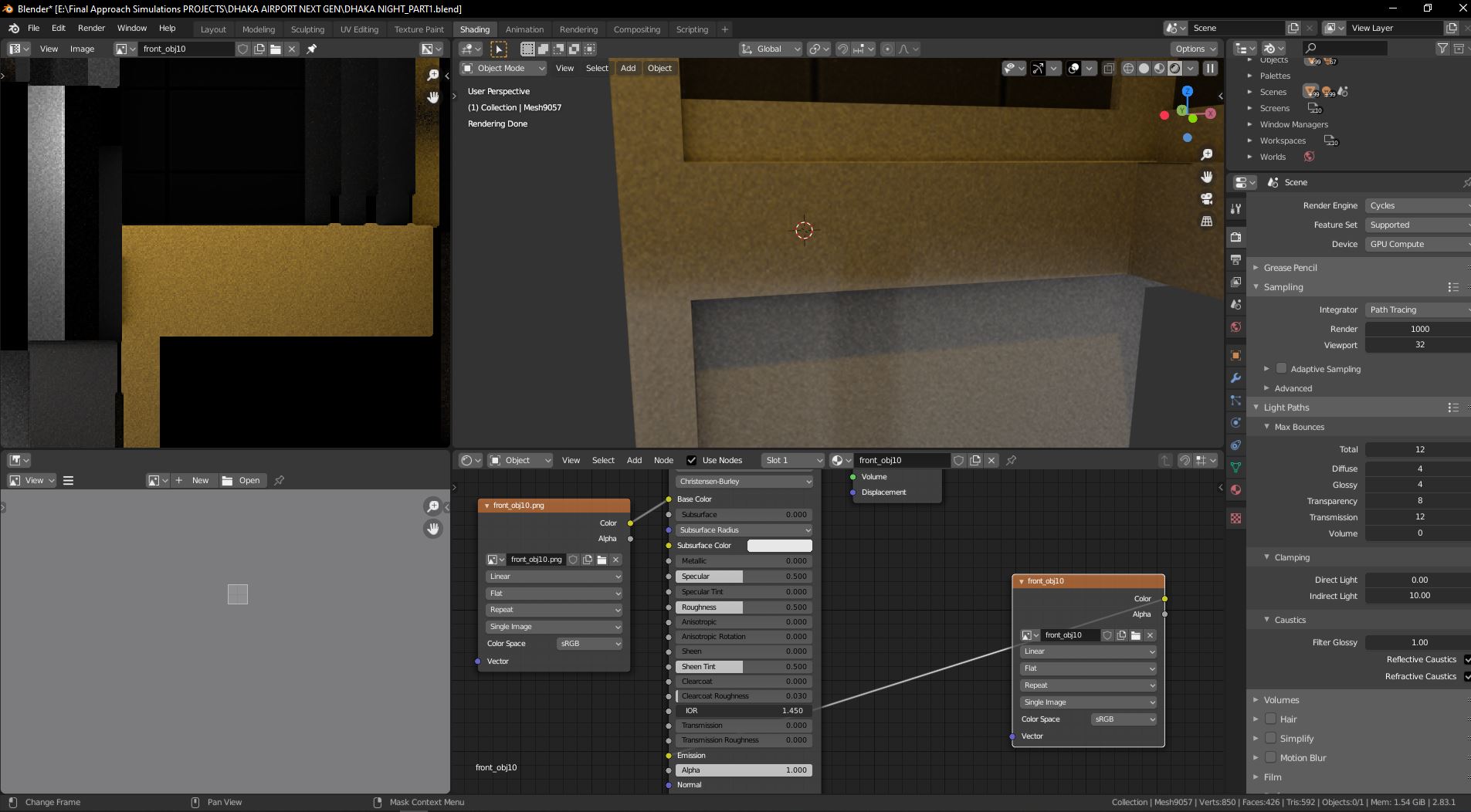The height and width of the screenshot is (812, 1471).
Task: Toggle the Use Nodes checkbox
Action: point(691,460)
